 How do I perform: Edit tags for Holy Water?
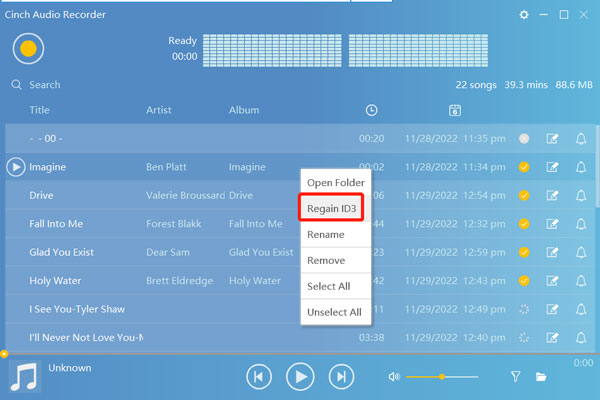[x=552, y=281]
